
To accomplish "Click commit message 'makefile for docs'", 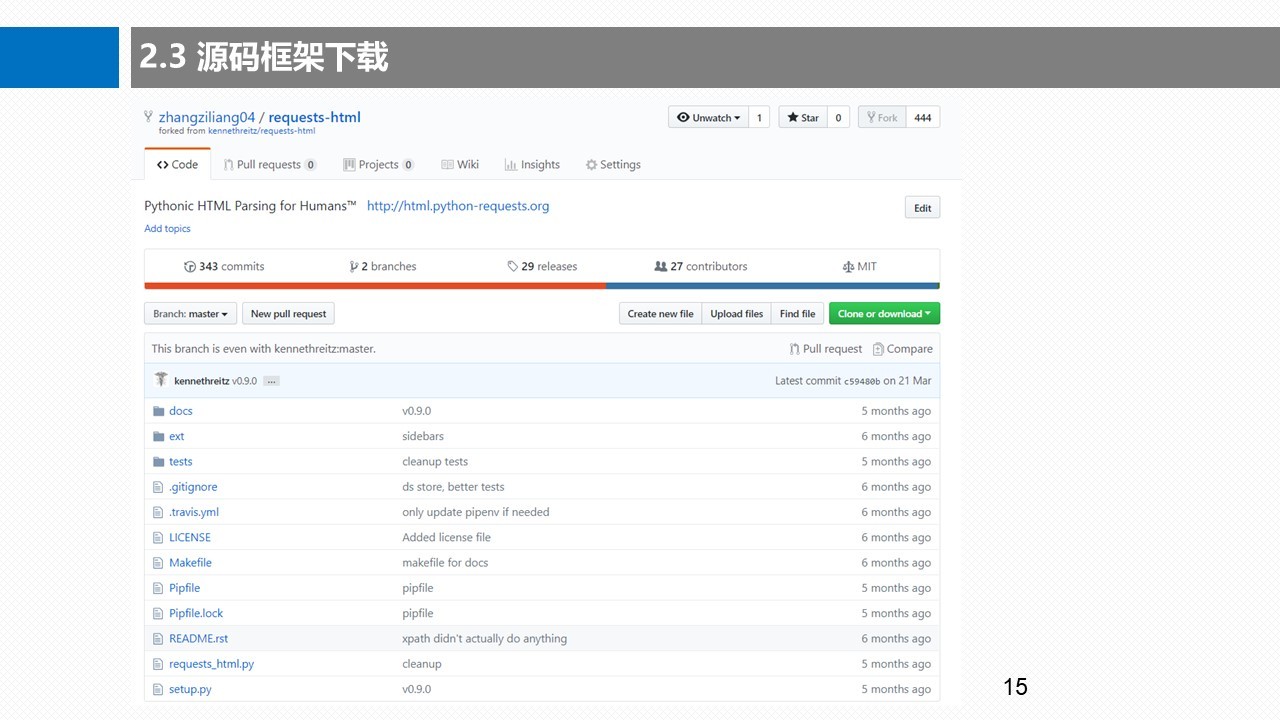I will [445, 563].
